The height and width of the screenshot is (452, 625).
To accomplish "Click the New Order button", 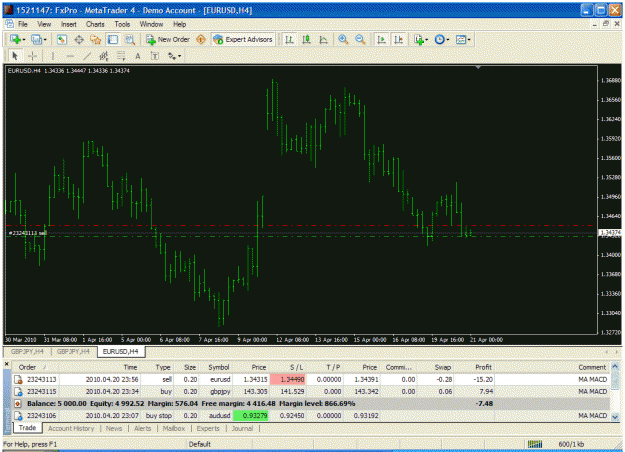I will (167, 39).
